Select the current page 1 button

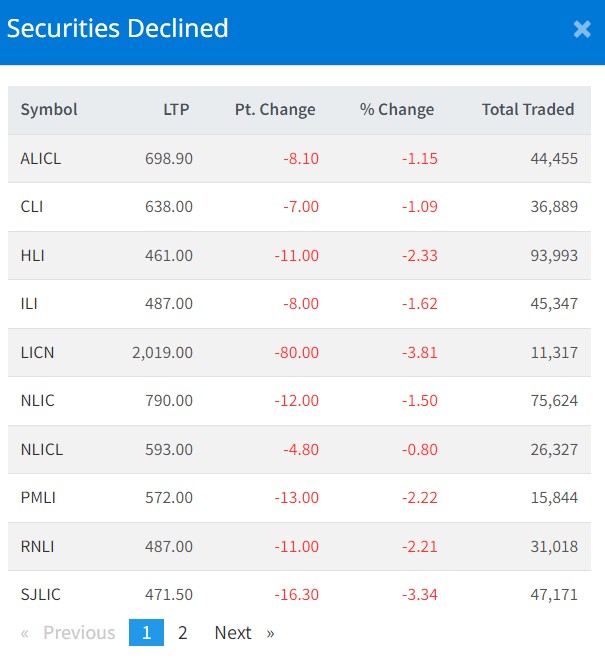(146, 633)
